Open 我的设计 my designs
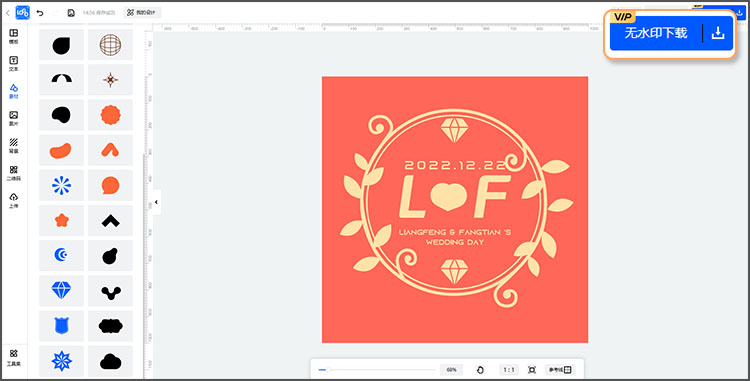Image resolution: width=750 pixels, height=381 pixels. coord(143,13)
